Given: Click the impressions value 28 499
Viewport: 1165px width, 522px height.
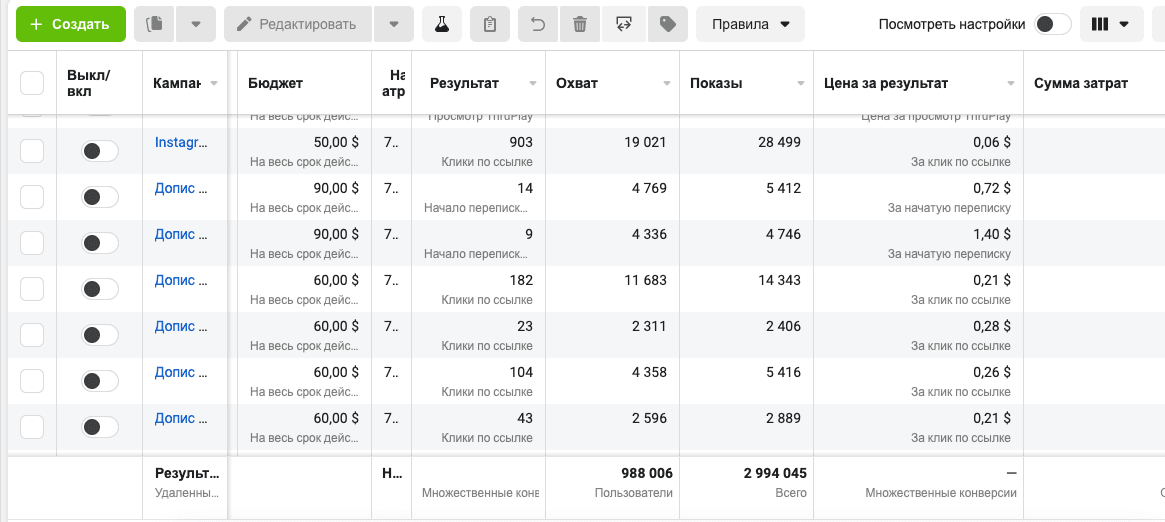Looking at the screenshot, I should [x=778, y=142].
